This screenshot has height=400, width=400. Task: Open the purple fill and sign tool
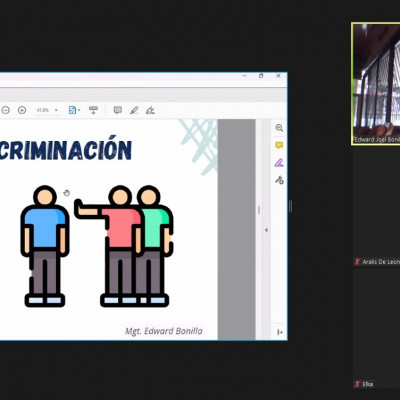(x=279, y=163)
